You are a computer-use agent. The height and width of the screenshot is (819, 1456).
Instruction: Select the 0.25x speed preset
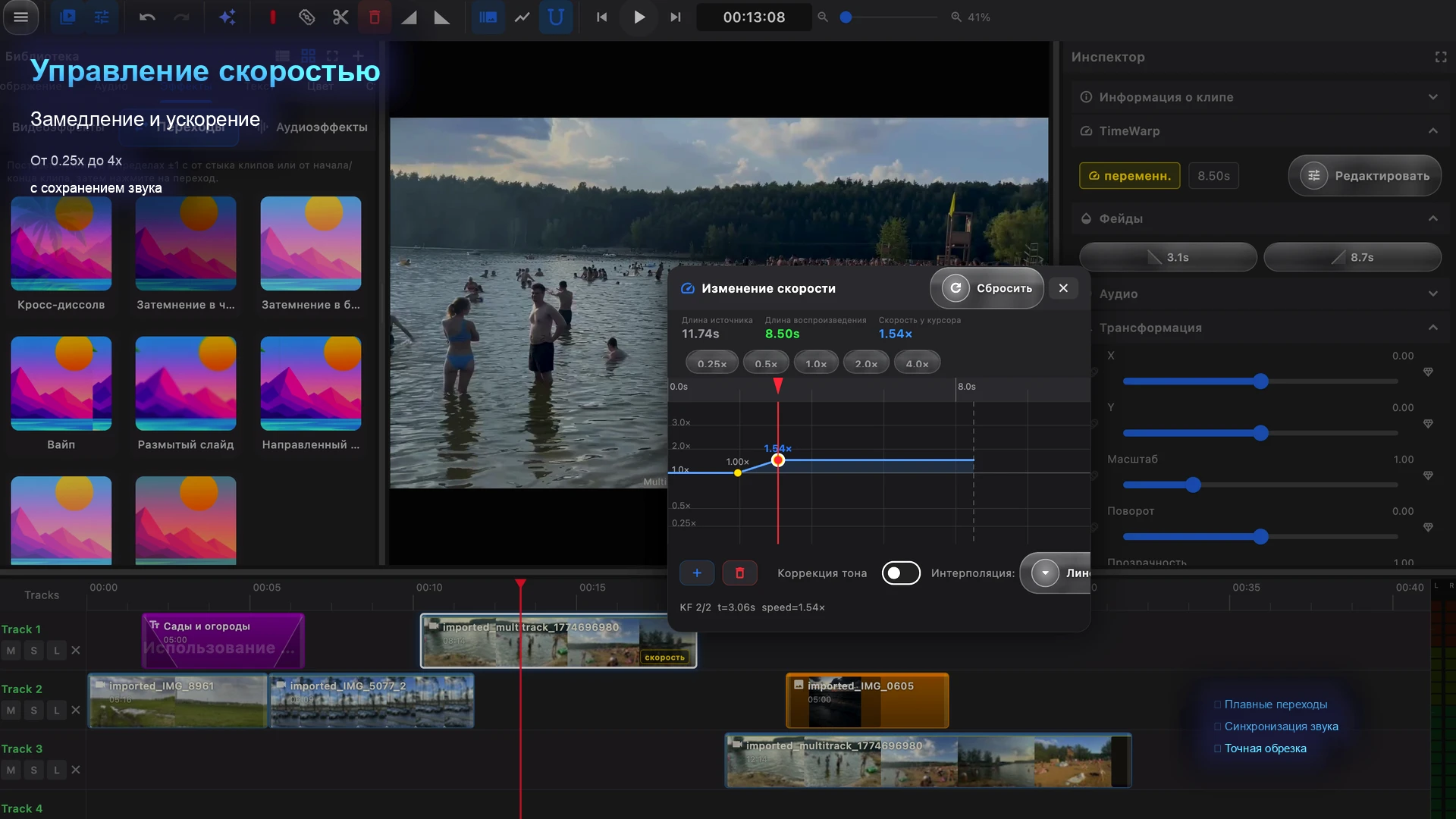point(712,364)
